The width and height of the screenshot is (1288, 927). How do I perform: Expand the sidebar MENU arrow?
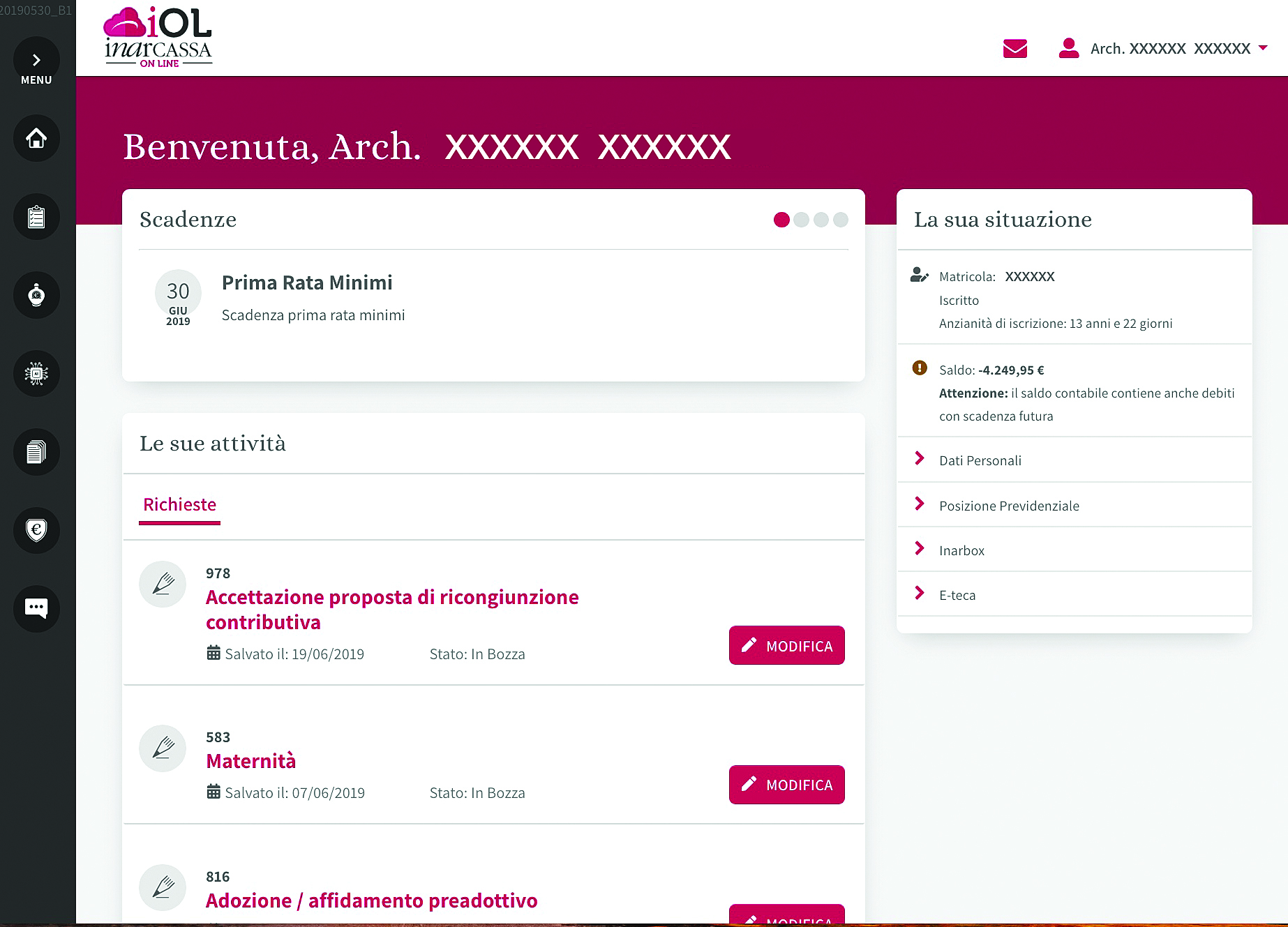click(x=36, y=60)
